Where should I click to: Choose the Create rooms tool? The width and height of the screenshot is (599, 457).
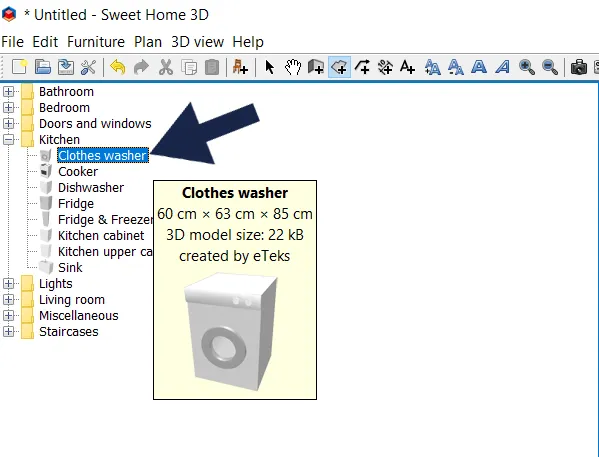pyautogui.click(x=339, y=67)
